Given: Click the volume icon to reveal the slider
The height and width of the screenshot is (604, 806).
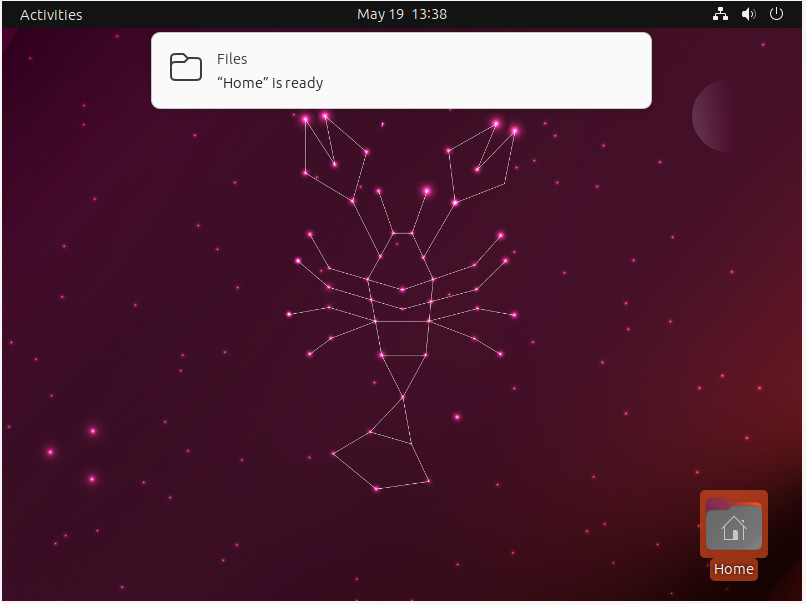Looking at the screenshot, I should tap(748, 14).
